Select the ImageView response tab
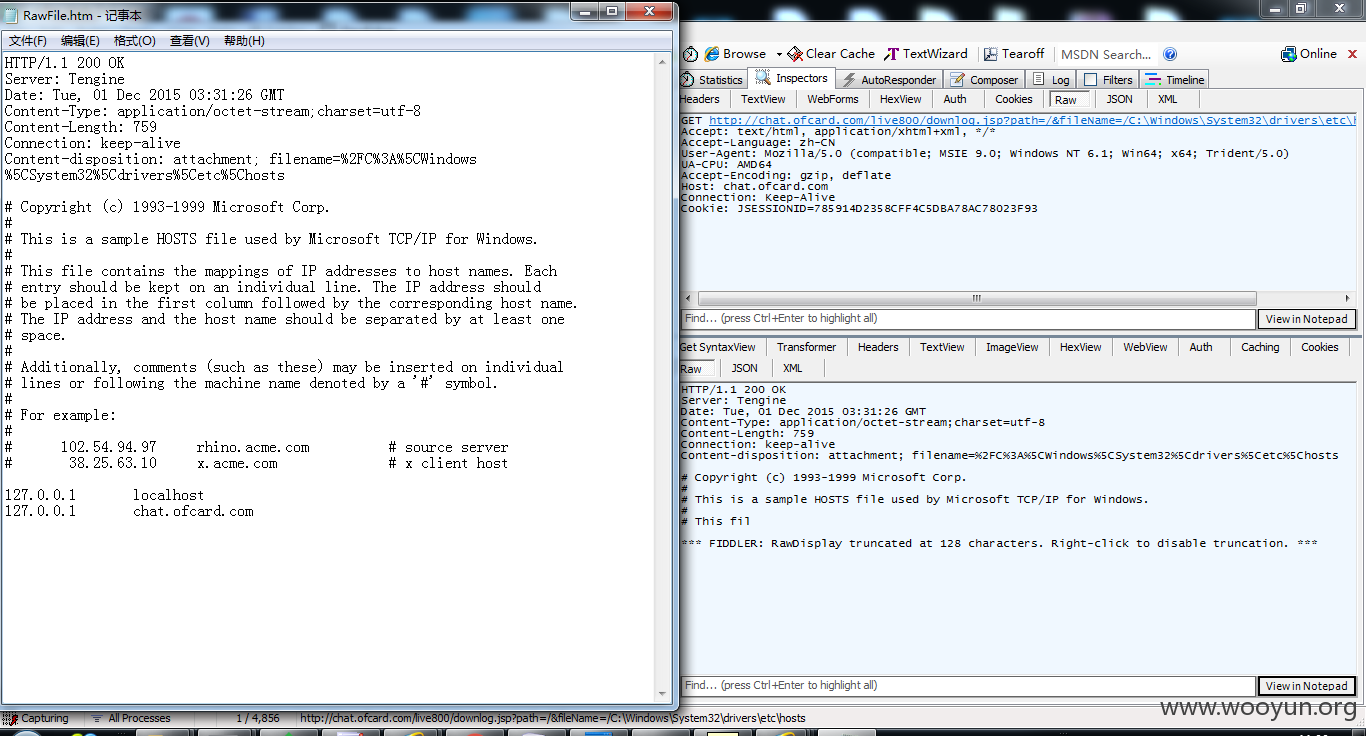This screenshot has height=736, width=1366. click(x=1012, y=347)
